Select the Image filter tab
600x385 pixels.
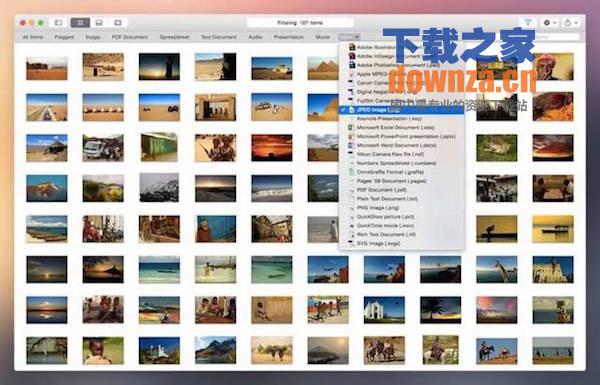point(93,37)
